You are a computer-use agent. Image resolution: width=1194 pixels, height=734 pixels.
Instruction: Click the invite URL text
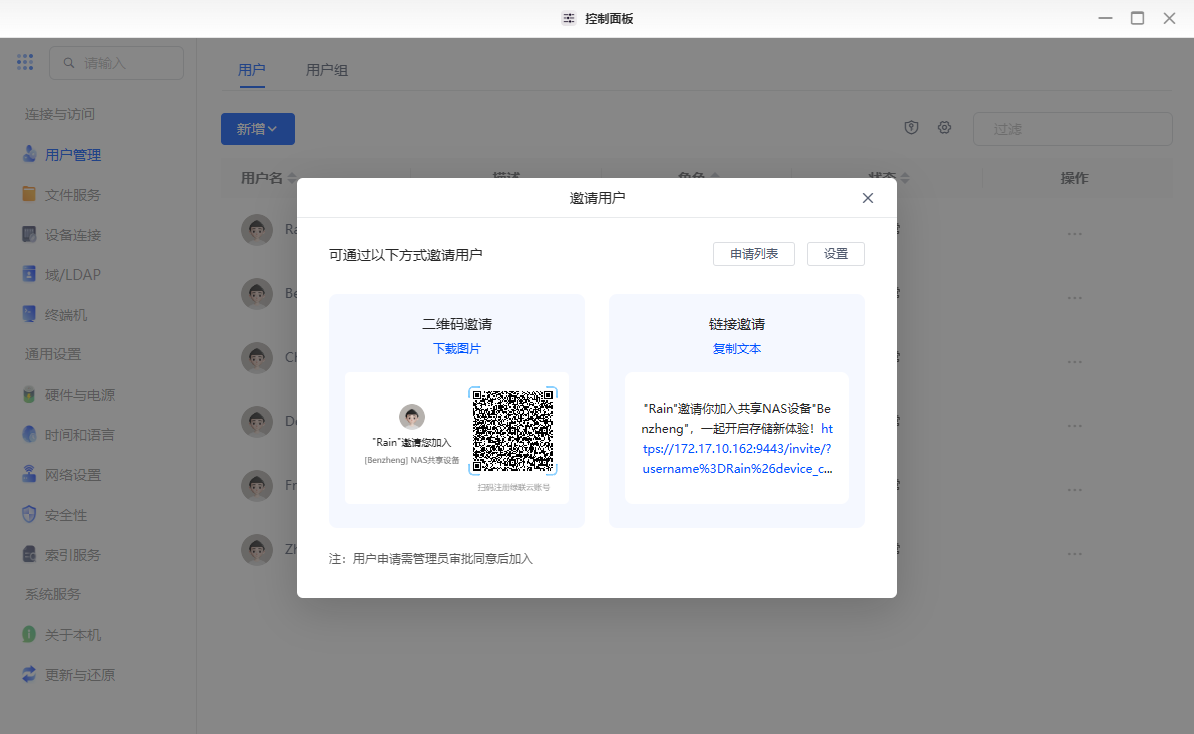tap(737, 448)
